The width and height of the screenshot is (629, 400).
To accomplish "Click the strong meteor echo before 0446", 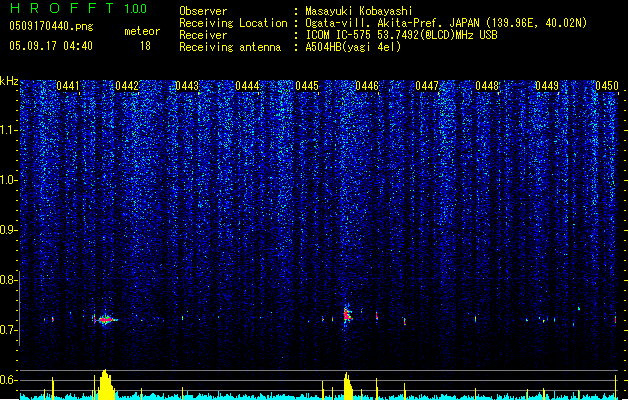I will [347, 315].
